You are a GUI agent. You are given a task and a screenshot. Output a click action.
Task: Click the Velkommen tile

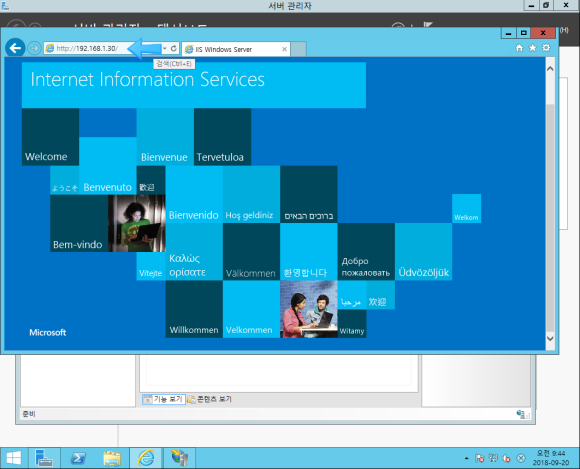tap(251, 309)
